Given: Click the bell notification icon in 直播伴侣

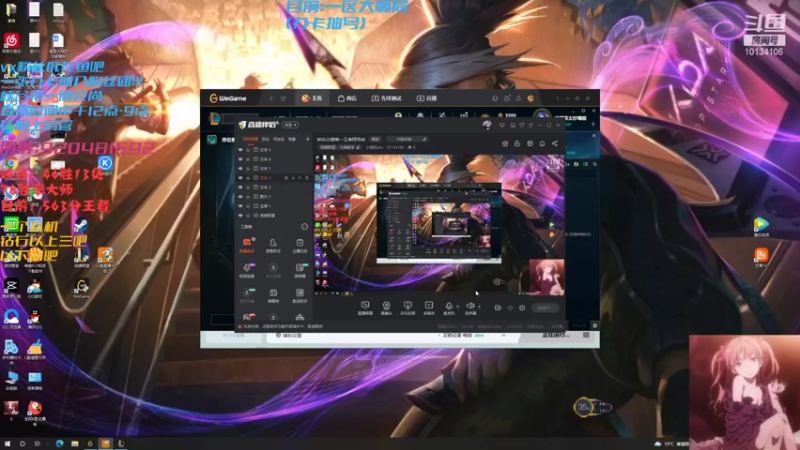Looking at the screenshot, I should (x=542, y=143).
